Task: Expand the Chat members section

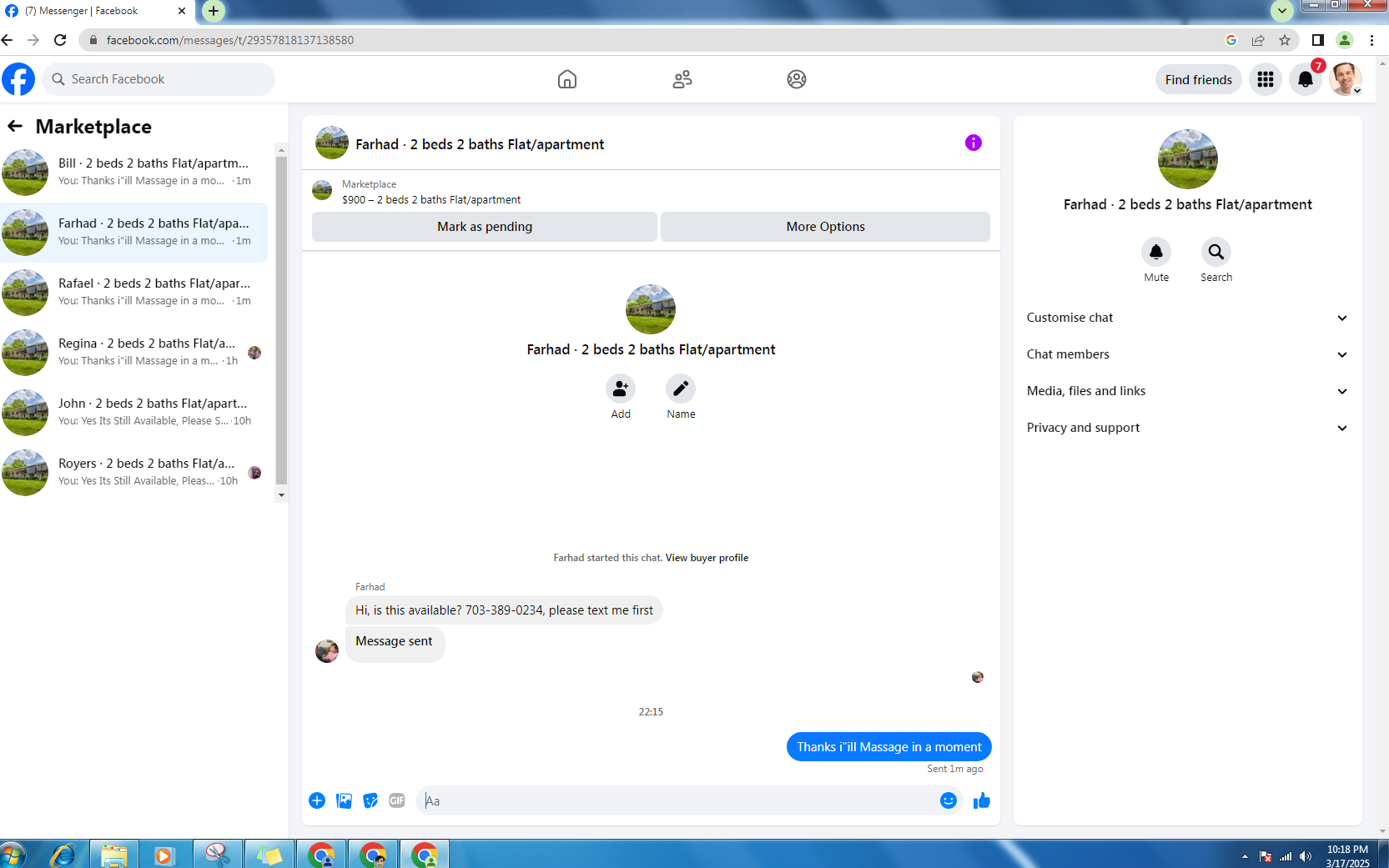Action: [x=1188, y=354]
